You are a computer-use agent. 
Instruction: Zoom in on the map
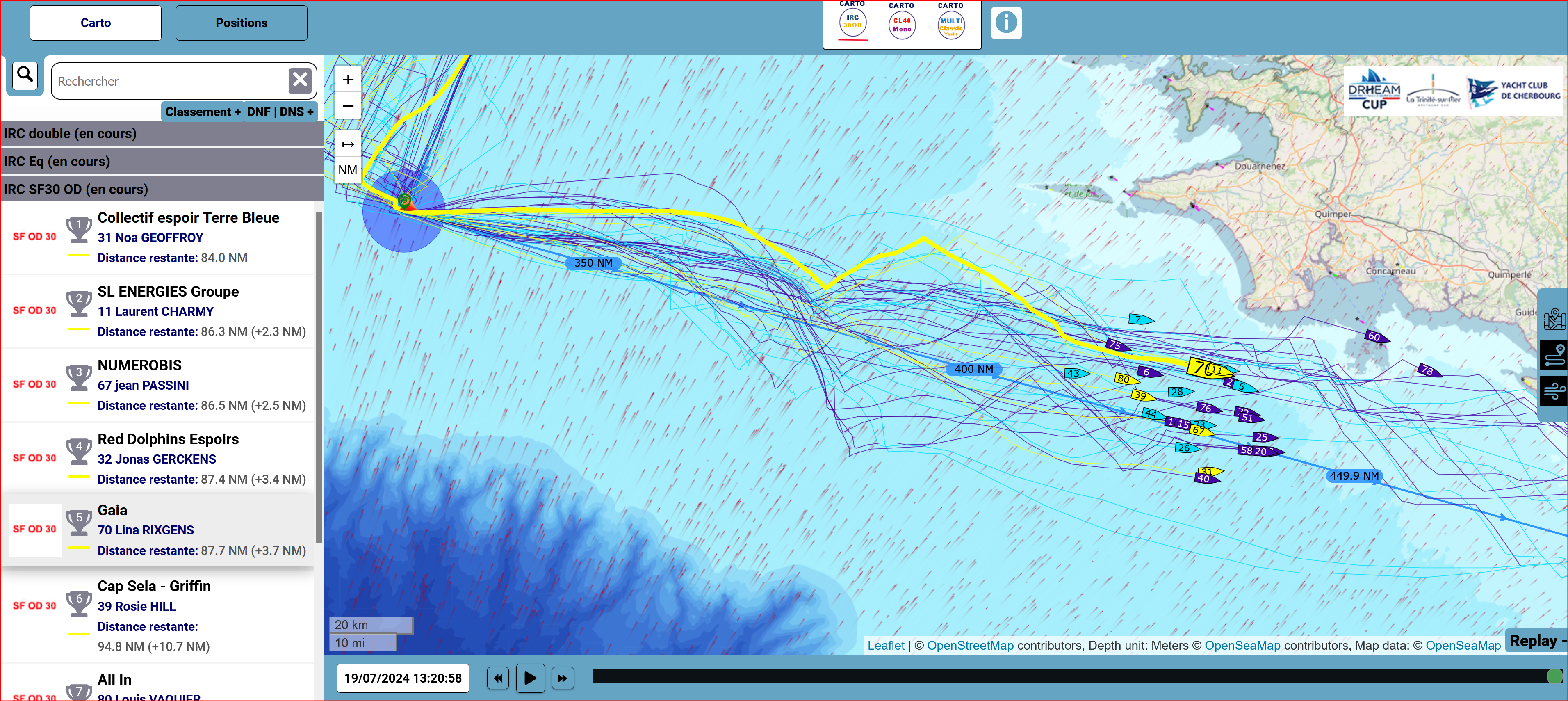[x=348, y=79]
